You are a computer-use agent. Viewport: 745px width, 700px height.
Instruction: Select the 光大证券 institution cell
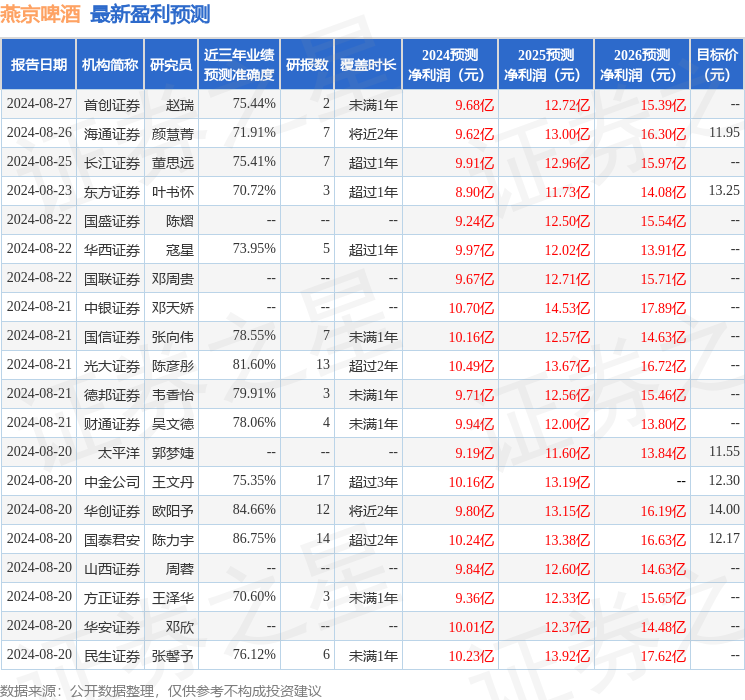(112, 366)
